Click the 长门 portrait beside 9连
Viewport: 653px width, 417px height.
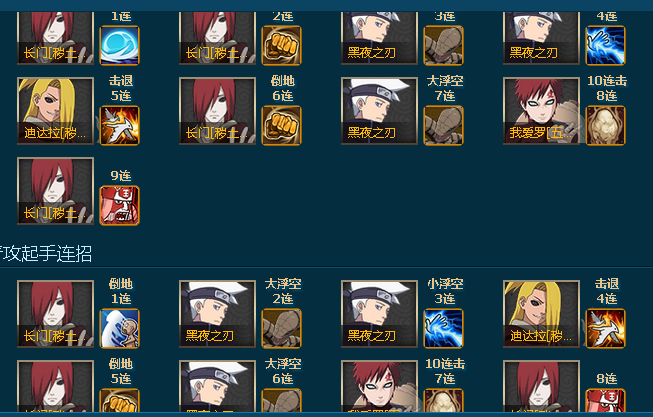[55, 191]
